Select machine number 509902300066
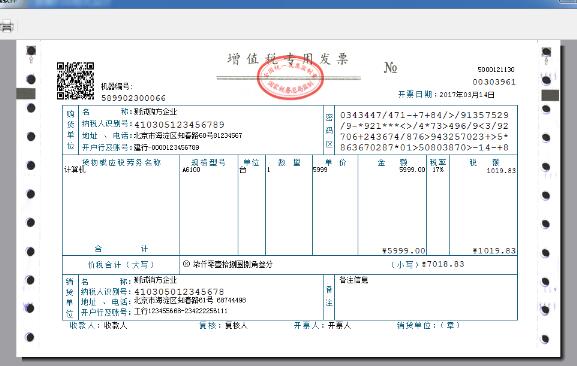577x366 pixels. [134, 98]
